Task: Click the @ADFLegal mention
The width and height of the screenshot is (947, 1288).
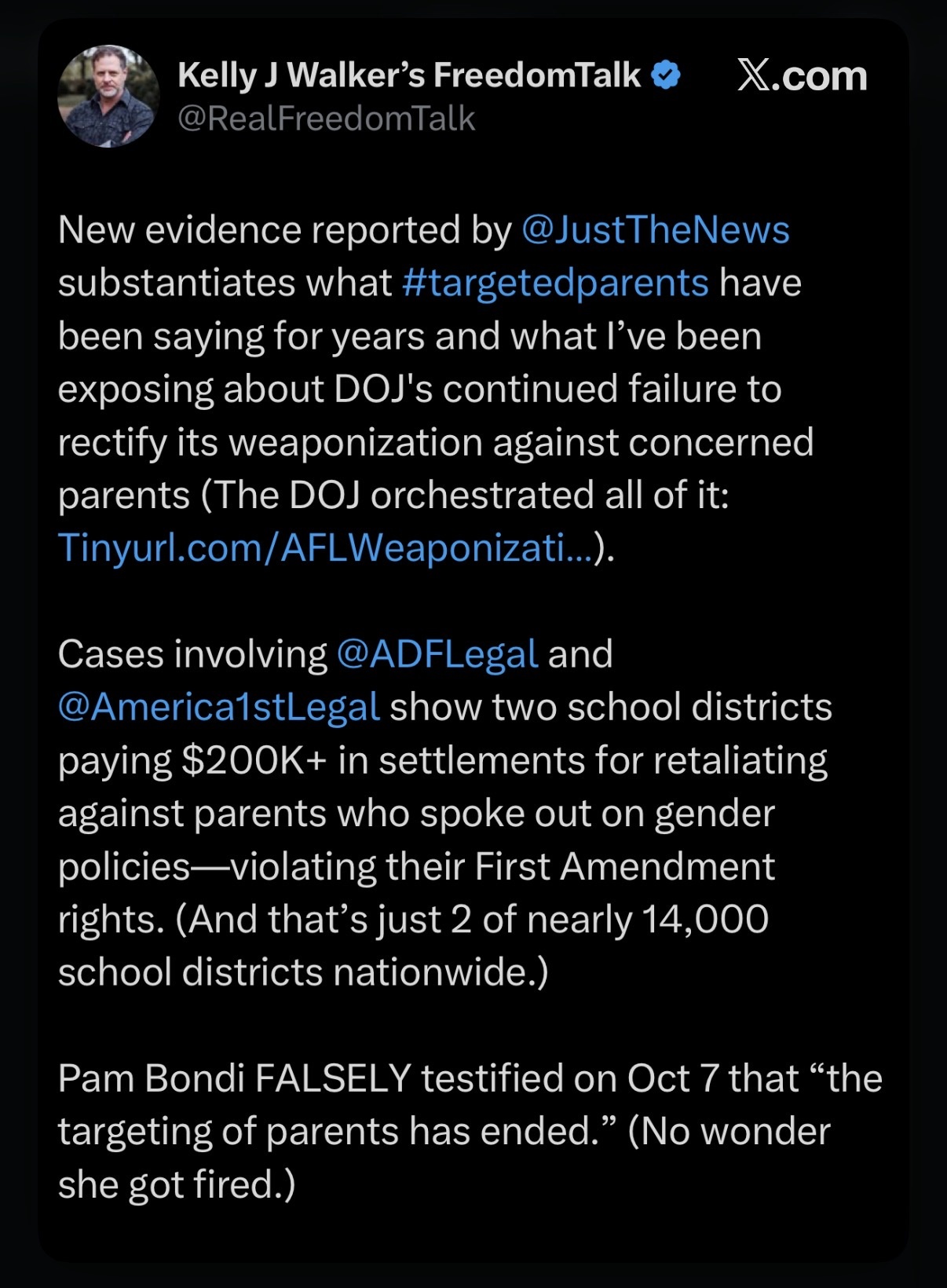Action: click(x=437, y=654)
